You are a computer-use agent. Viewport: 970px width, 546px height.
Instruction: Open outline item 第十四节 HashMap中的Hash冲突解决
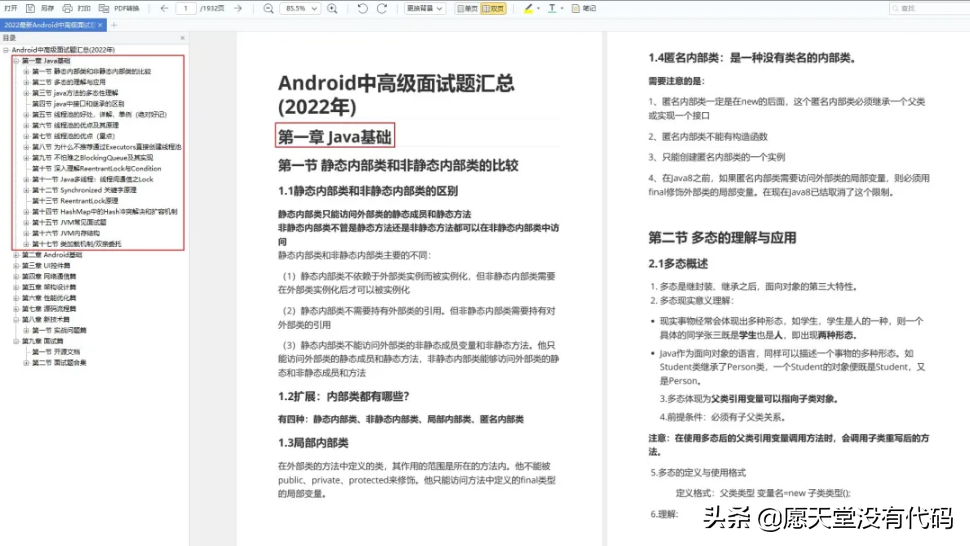[105, 211]
